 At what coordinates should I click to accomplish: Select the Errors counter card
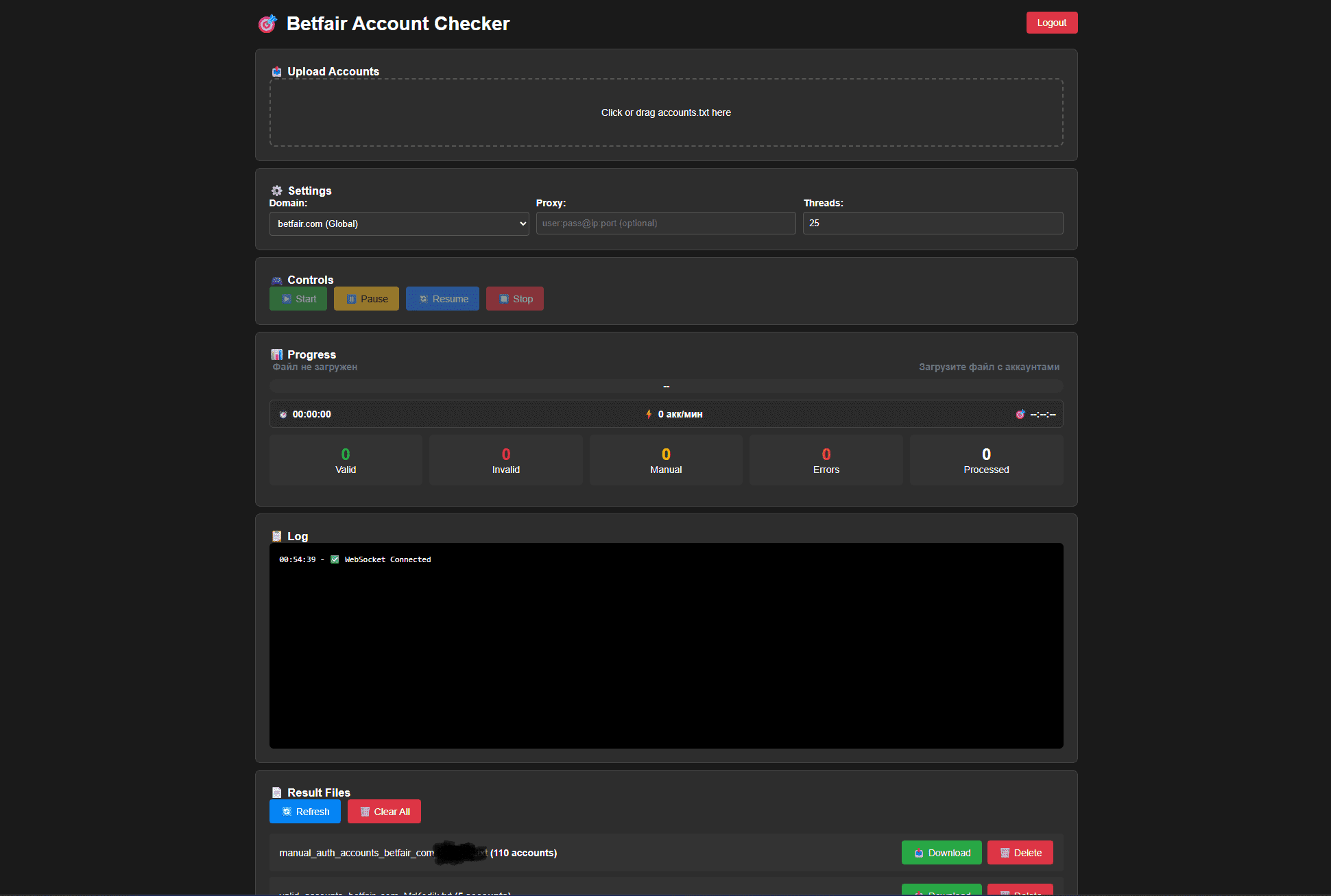click(826, 460)
